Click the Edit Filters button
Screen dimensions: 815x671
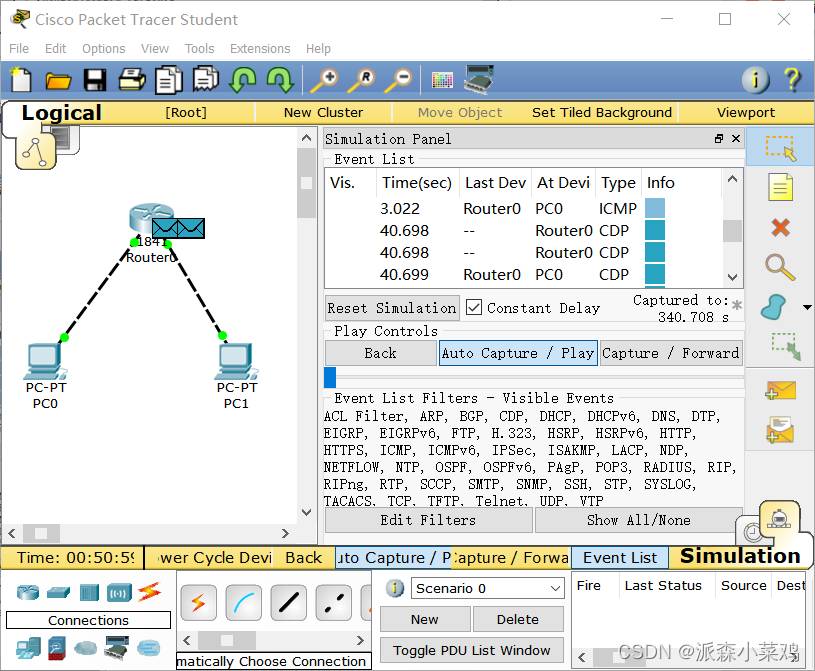pyautogui.click(x=428, y=520)
